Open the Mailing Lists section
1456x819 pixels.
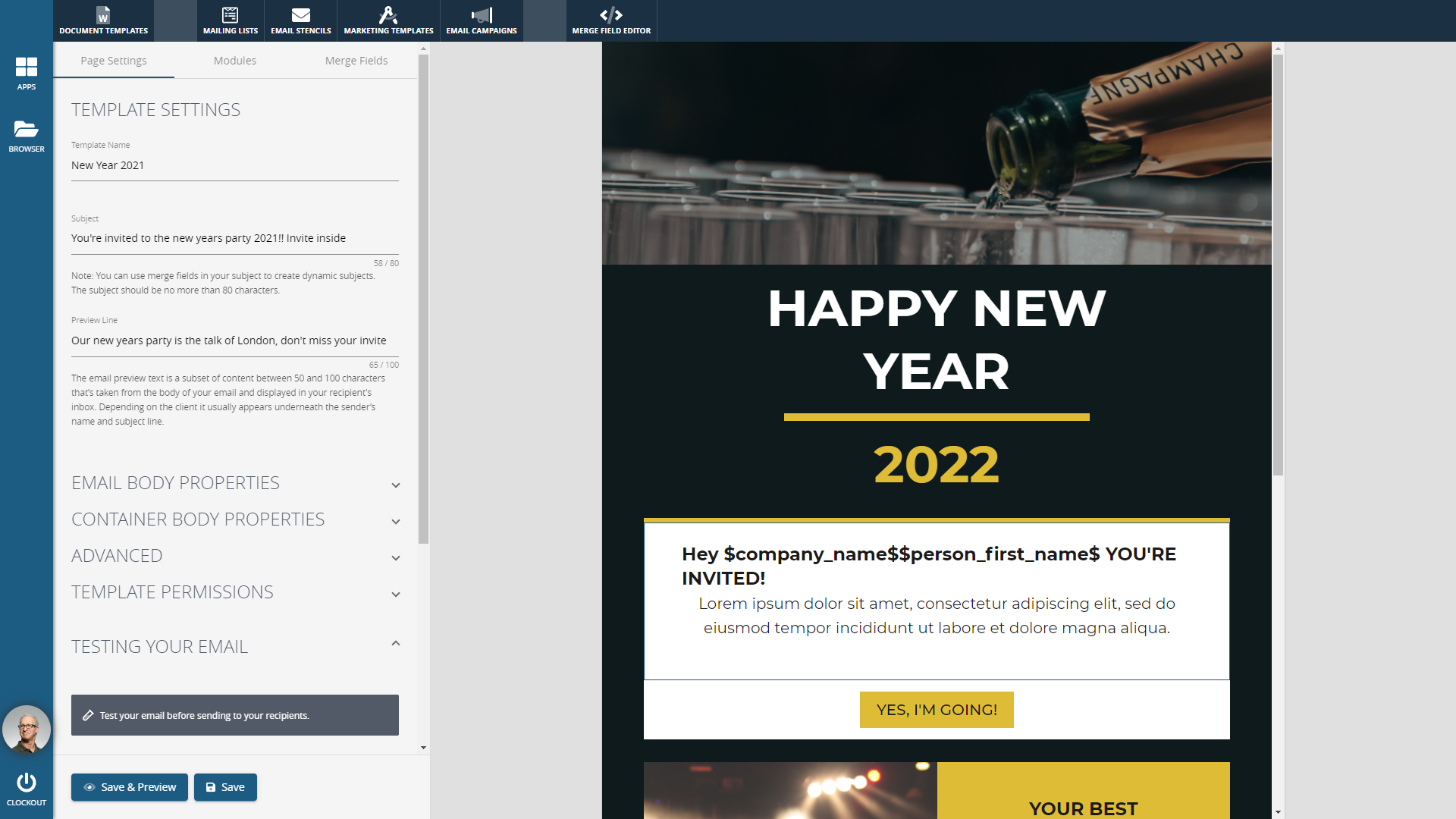(x=230, y=20)
